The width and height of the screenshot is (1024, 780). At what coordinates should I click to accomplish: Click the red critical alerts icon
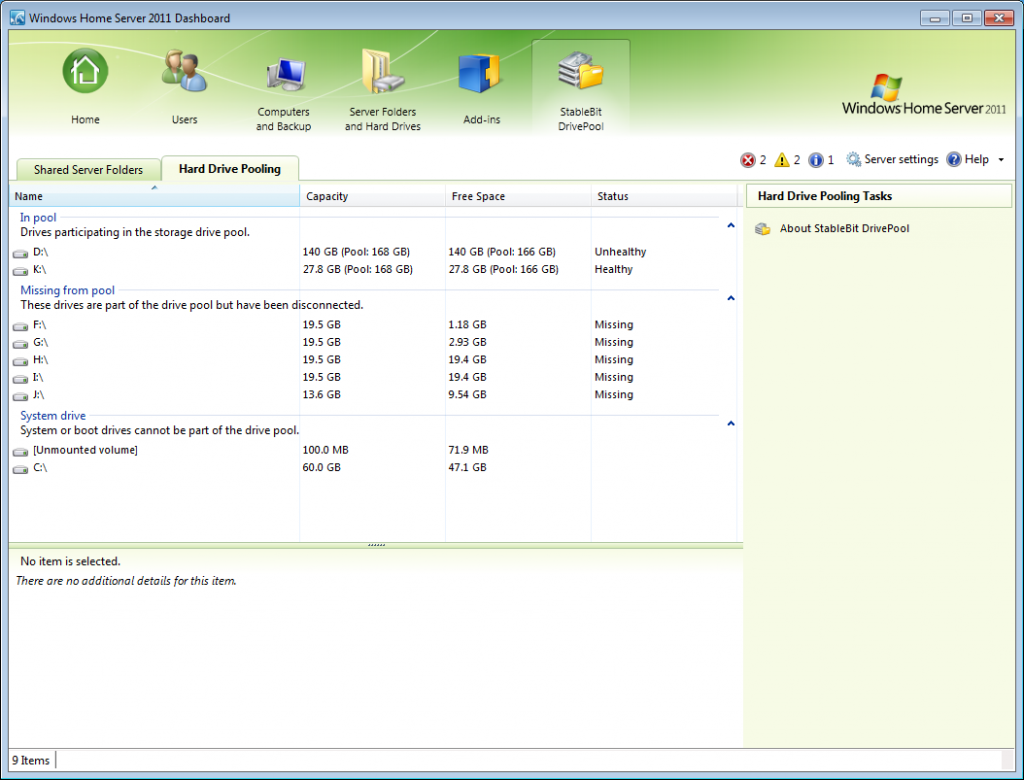tap(748, 160)
